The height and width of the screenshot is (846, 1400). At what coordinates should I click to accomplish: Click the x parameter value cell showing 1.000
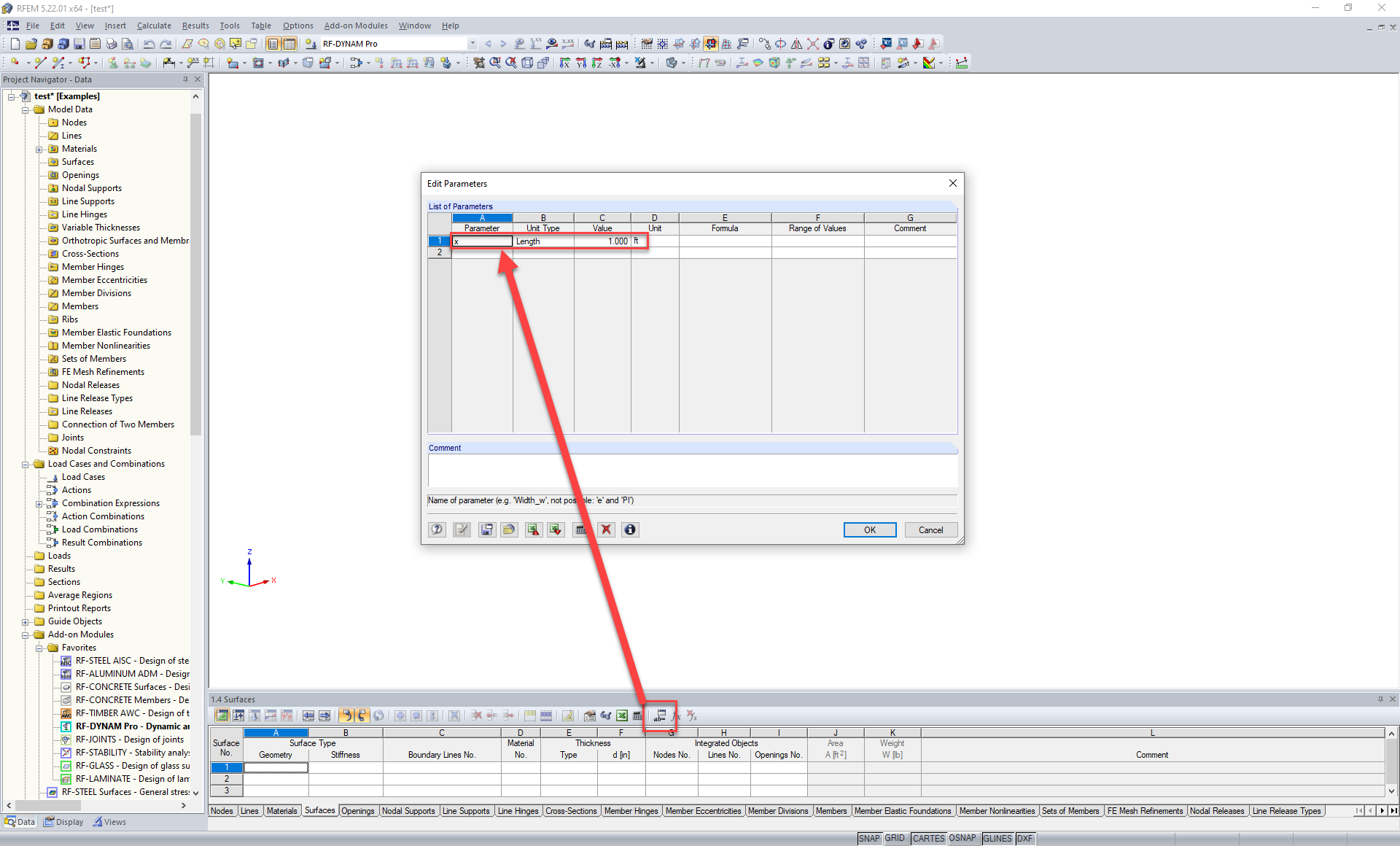[602, 241]
